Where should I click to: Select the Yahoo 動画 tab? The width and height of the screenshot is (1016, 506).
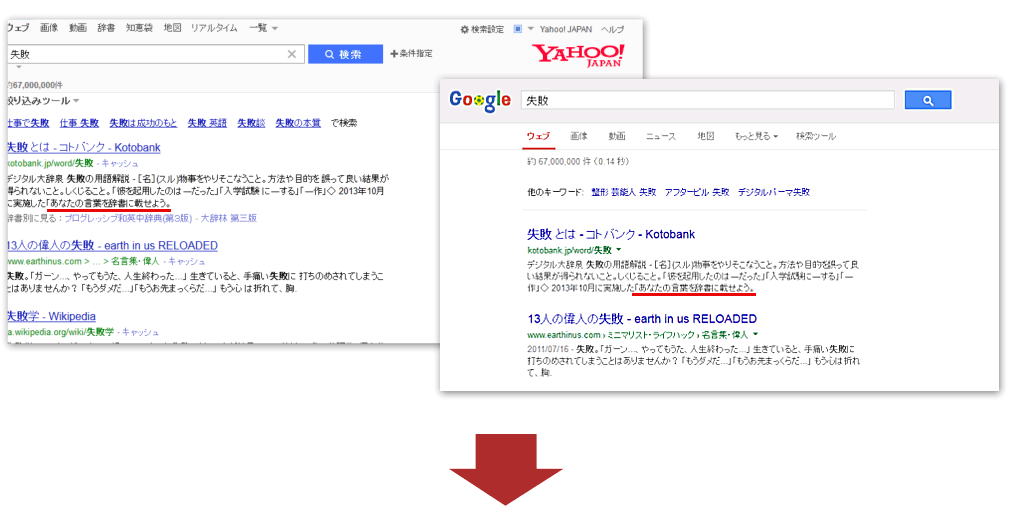click(78, 28)
